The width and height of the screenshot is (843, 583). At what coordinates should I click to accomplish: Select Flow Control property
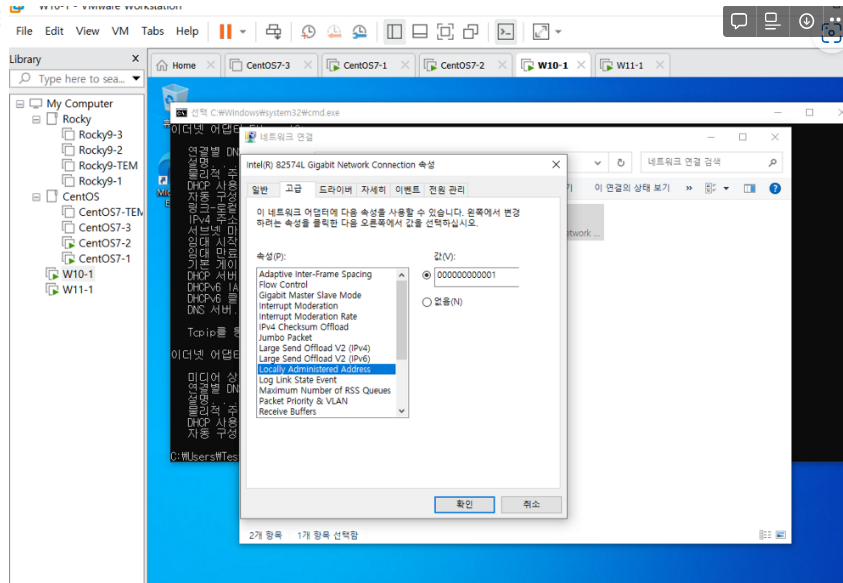point(283,285)
